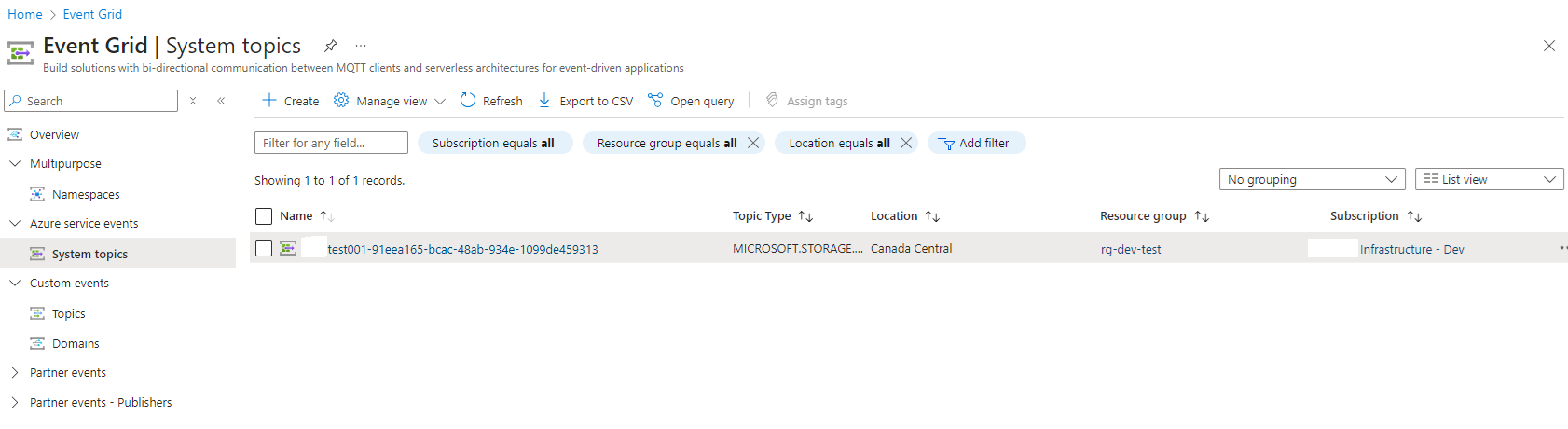Collapse the Azure service events section
1568x429 pixels.
pos(15,223)
